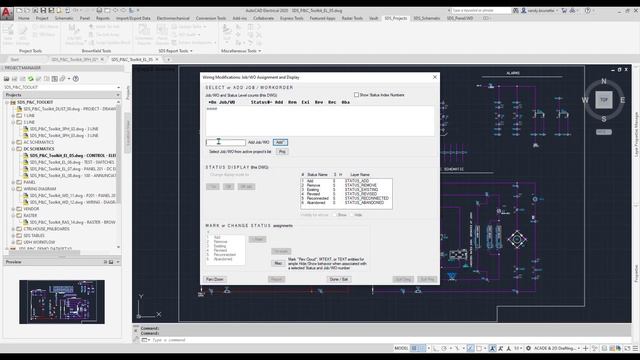The height and width of the screenshot is (360, 640).
Task: Expand the PANEL folder in project tree
Action: click(13, 182)
